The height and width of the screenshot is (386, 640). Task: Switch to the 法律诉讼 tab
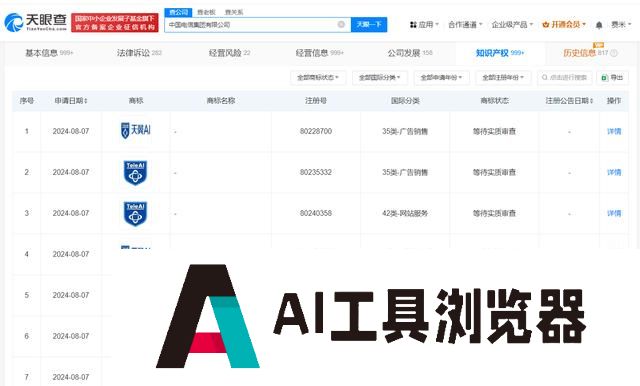click(x=139, y=53)
